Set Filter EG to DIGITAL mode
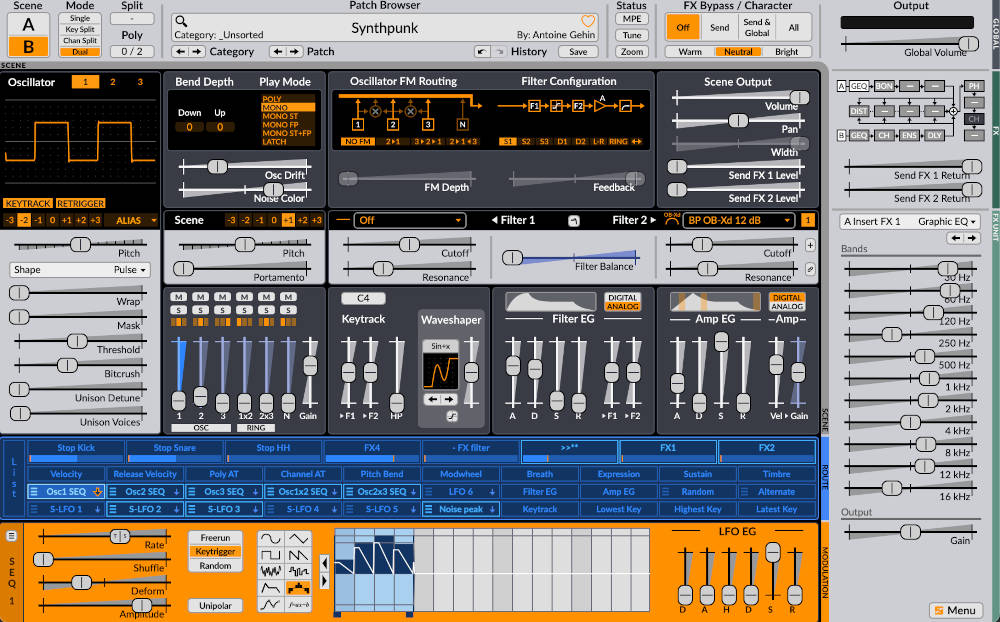Viewport: 1000px width, 622px height. [x=622, y=298]
